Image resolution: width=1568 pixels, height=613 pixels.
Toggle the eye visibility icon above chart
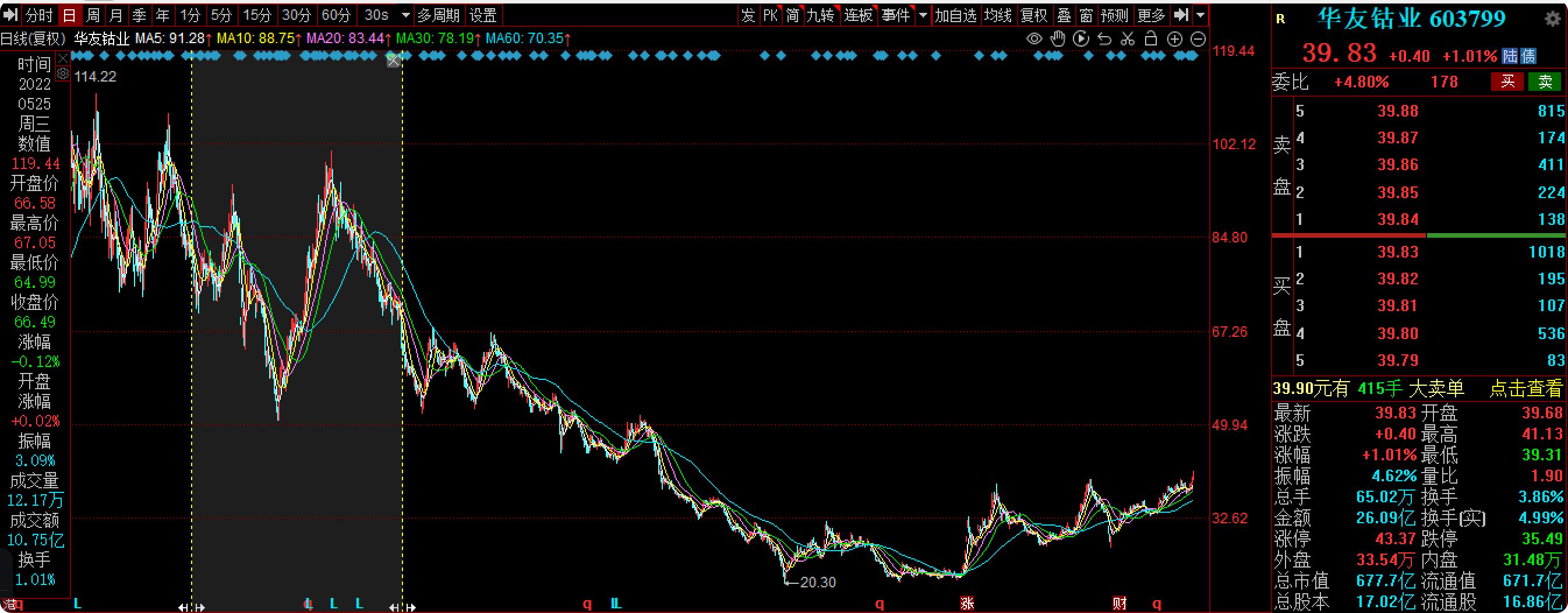(x=1033, y=40)
